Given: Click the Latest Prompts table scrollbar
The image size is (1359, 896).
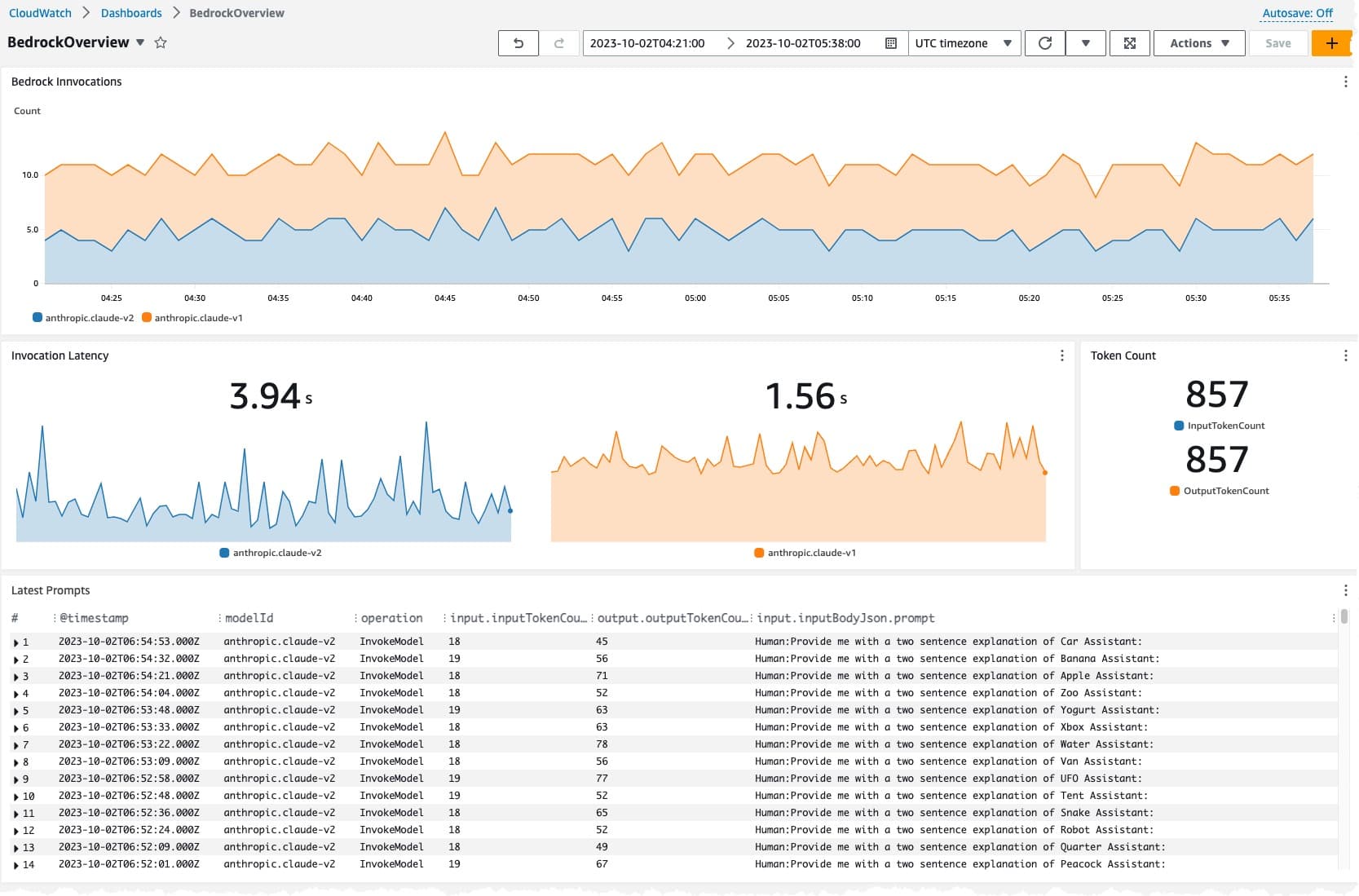Looking at the screenshot, I should coord(1344,616).
